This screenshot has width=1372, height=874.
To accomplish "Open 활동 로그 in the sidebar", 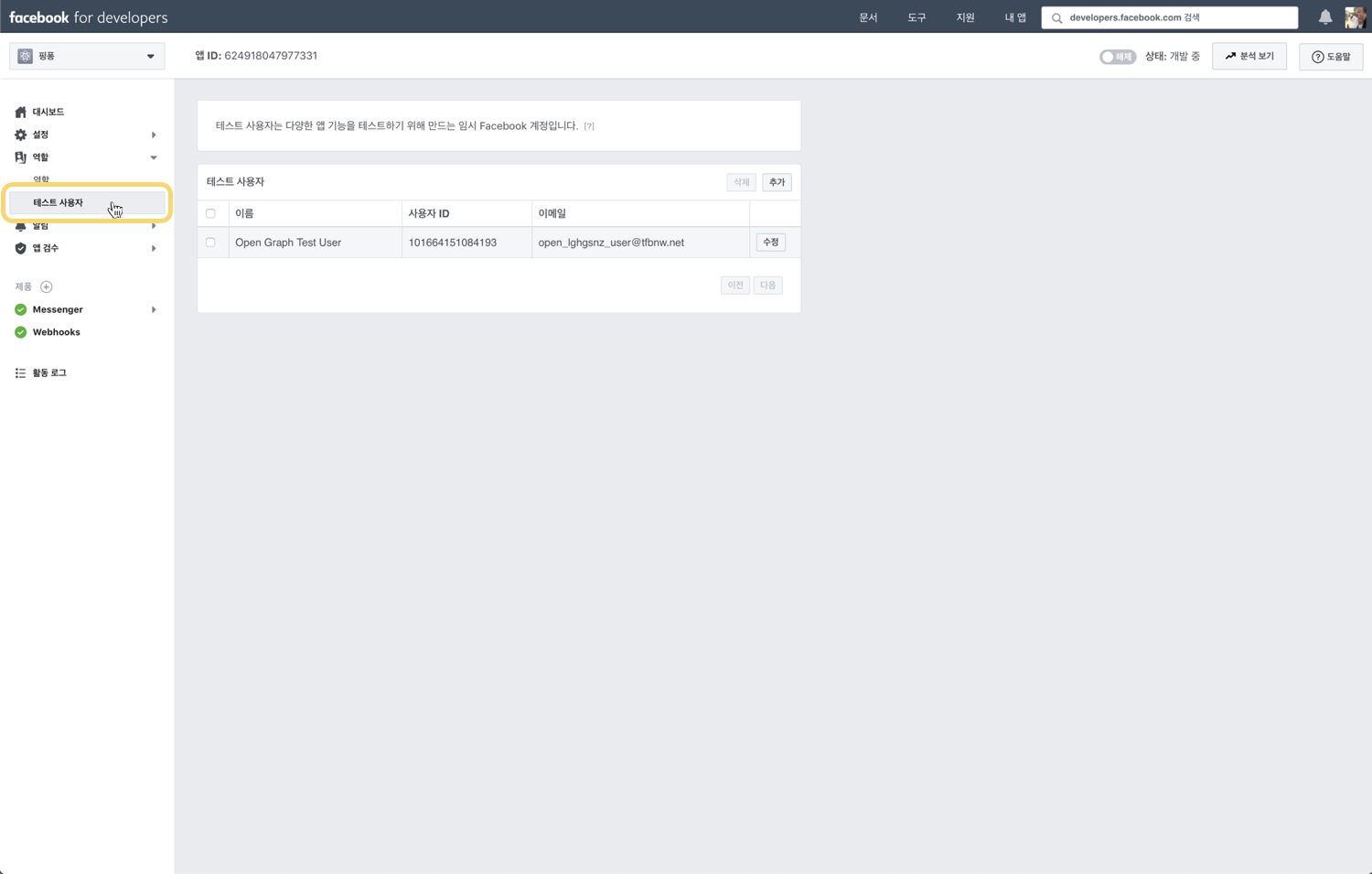I will (x=49, y=373).
